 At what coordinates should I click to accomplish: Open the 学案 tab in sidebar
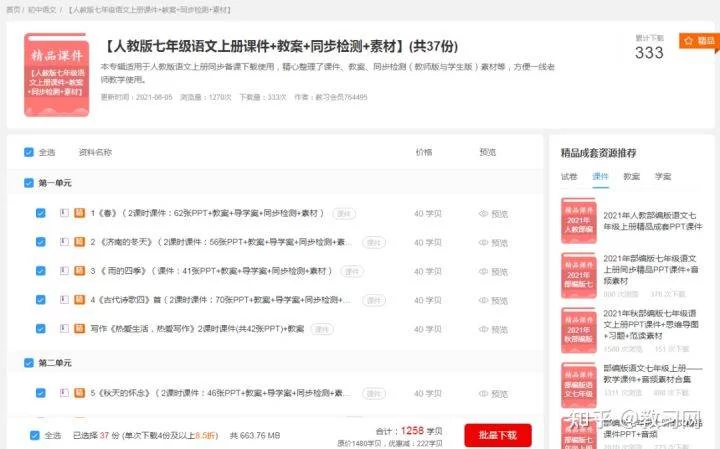(x=662, y=176)
